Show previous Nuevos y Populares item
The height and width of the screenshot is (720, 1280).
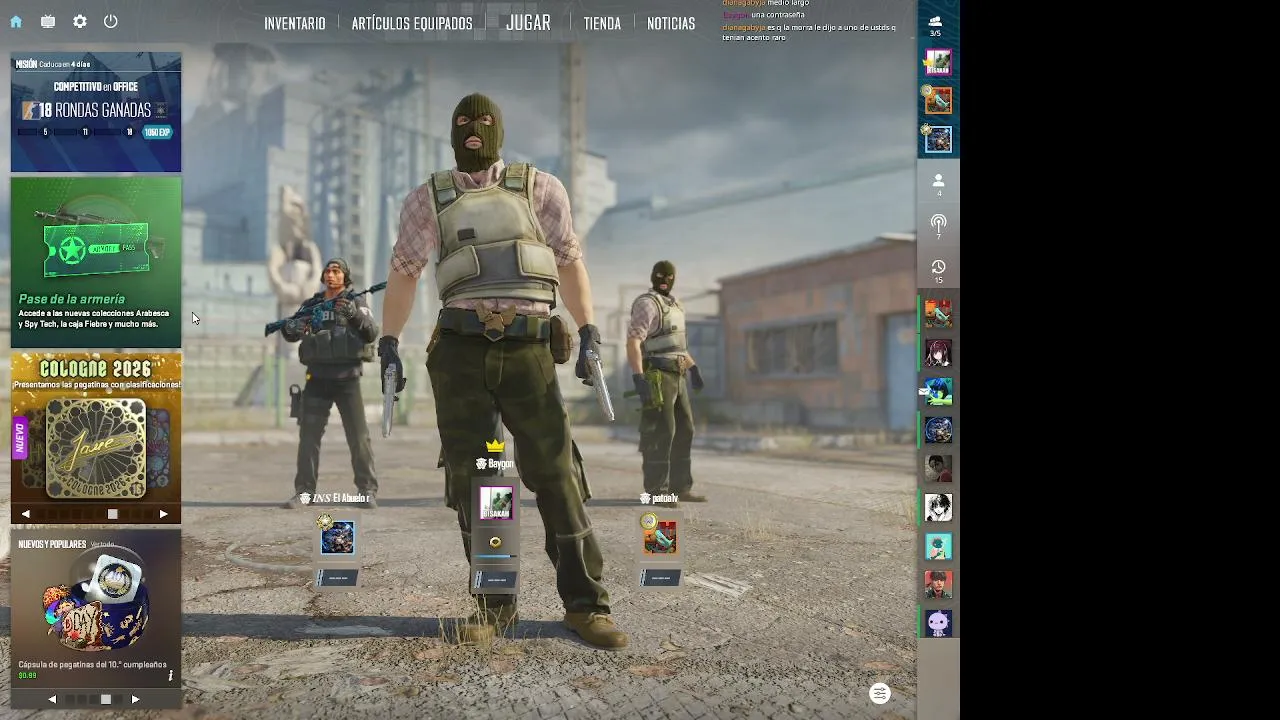pyautogui.click(x=52, y=699)
